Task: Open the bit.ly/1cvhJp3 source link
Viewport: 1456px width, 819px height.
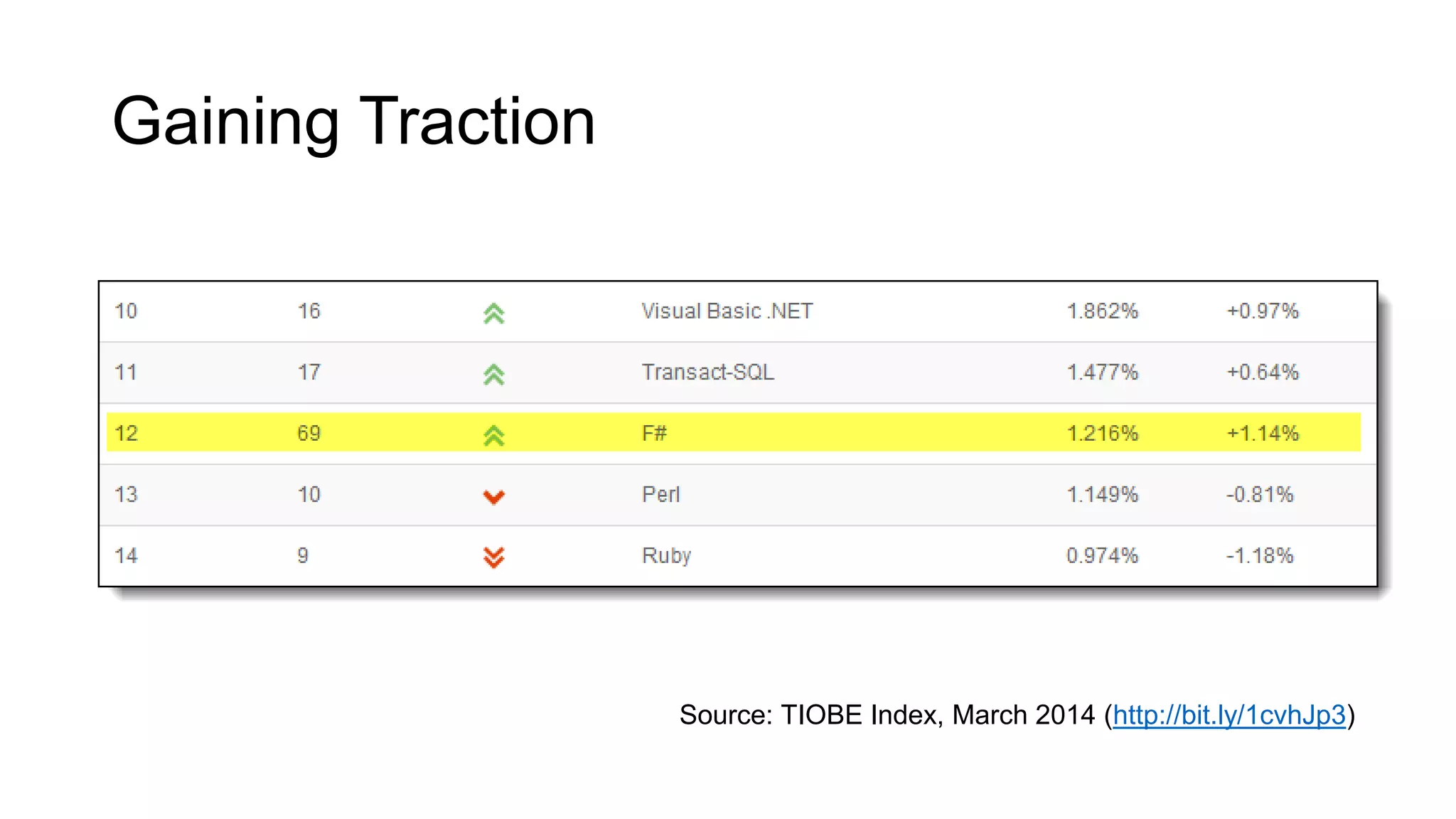Action: [x=1228, y=715]
